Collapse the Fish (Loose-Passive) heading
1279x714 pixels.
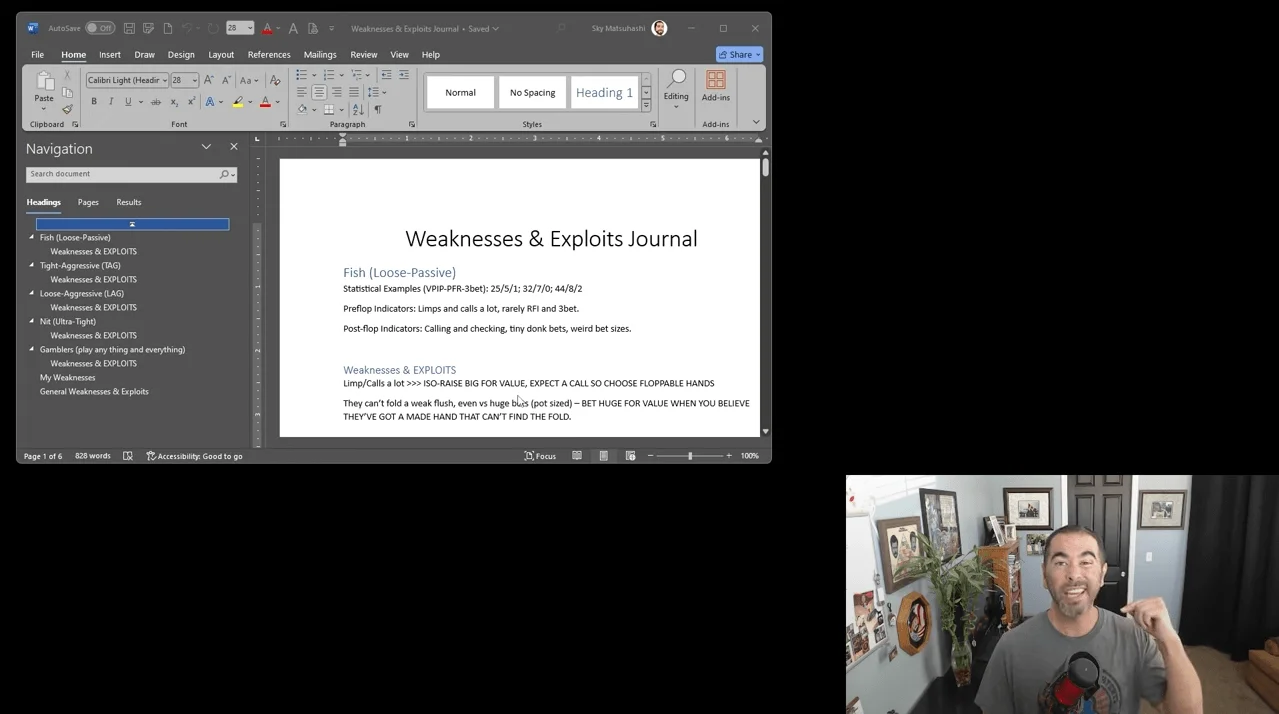(32, 237)
